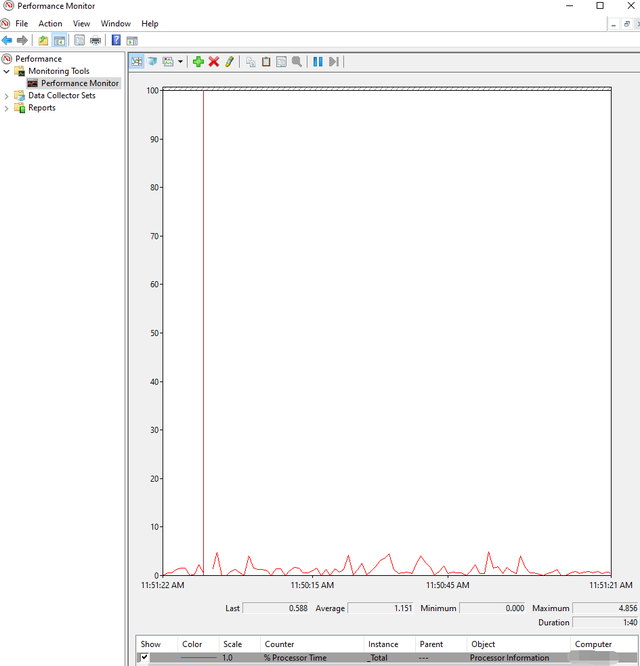This screenshot has width=640, height=666.
Task: Click the 11:50:15 AM time axis label
Action: pos(312,585)
